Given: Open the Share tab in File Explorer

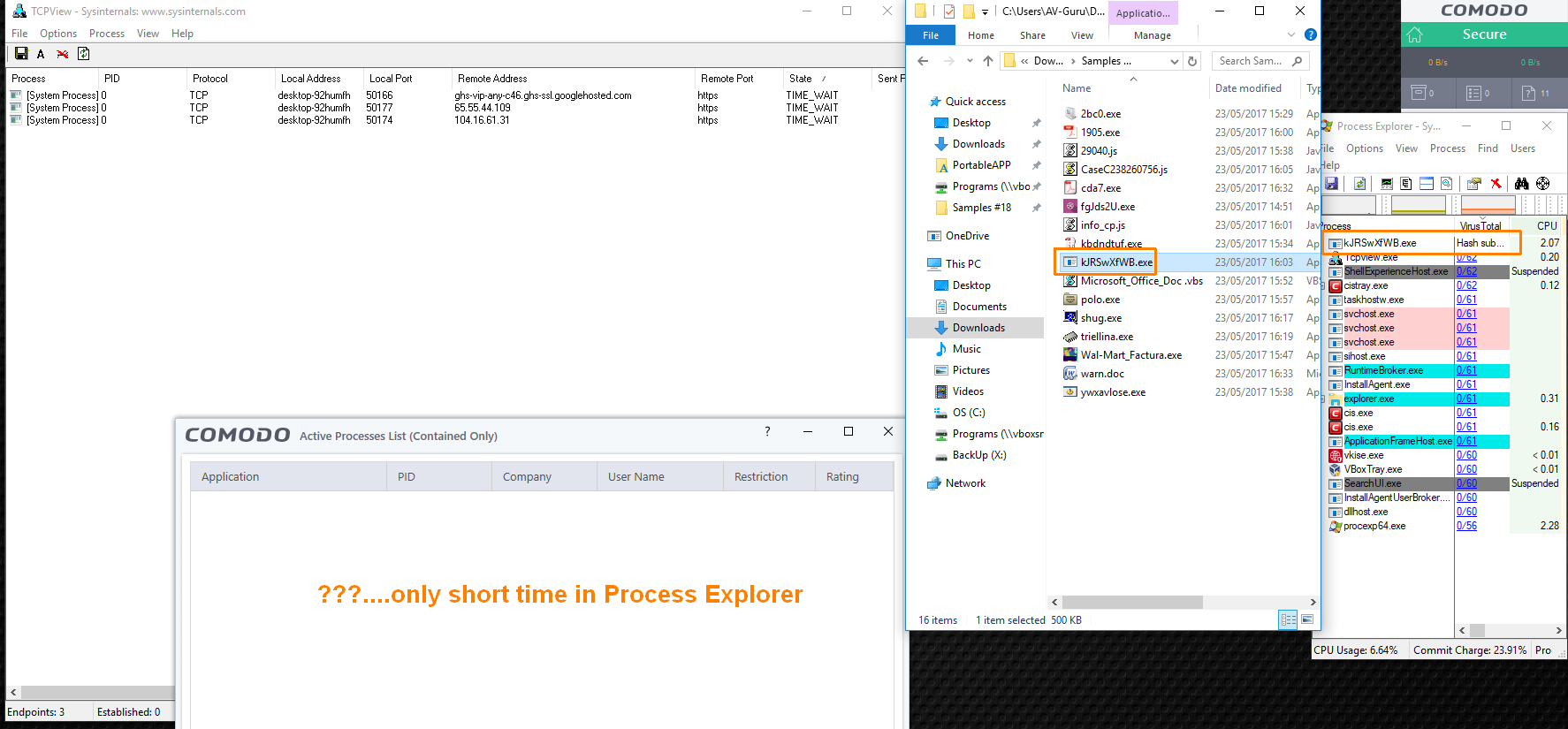Looking at the screenshot, I should 1032,35.
